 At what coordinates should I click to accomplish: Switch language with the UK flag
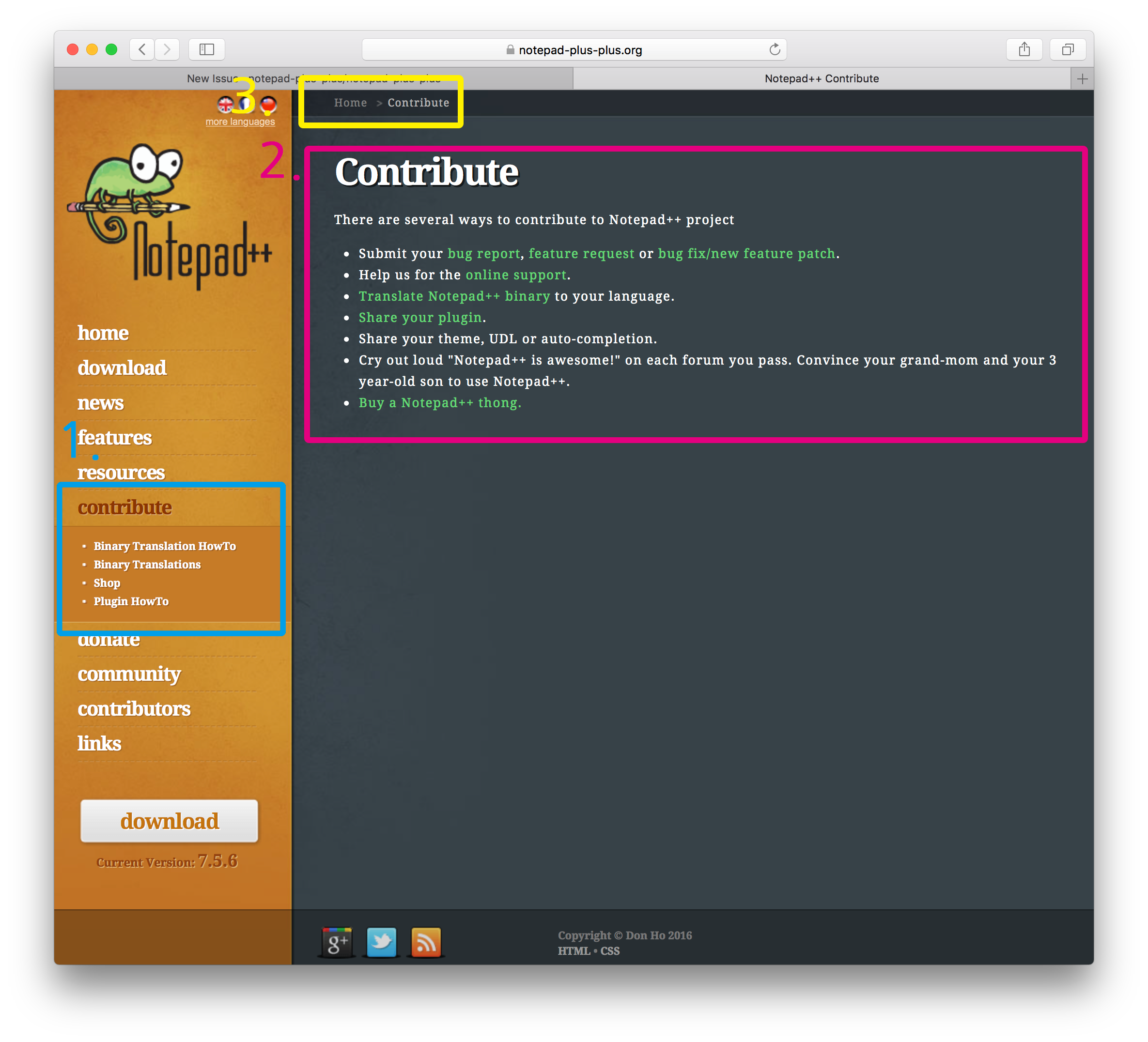point(226,104)
